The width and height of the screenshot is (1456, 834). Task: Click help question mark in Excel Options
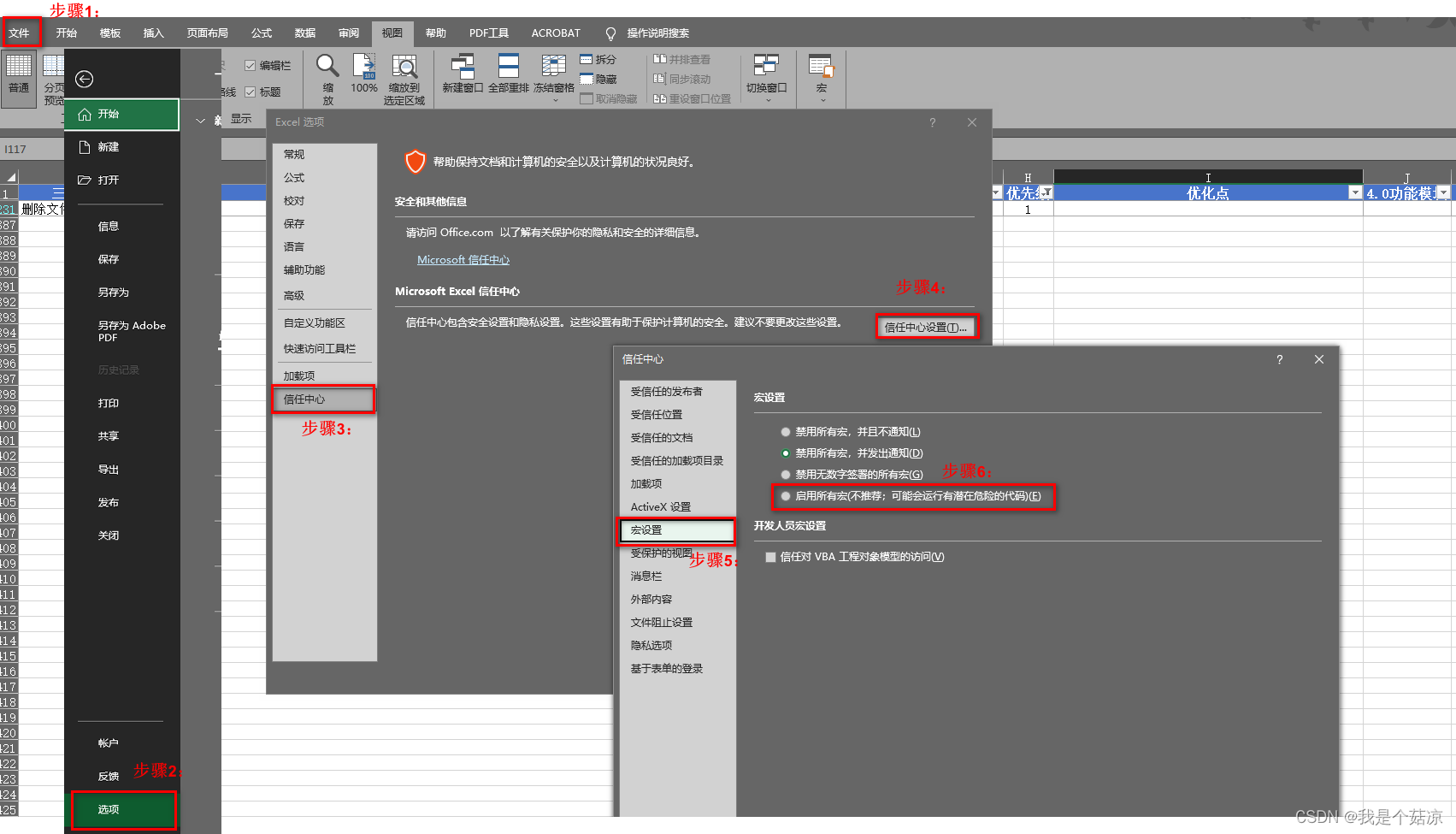tap(933, 122)
